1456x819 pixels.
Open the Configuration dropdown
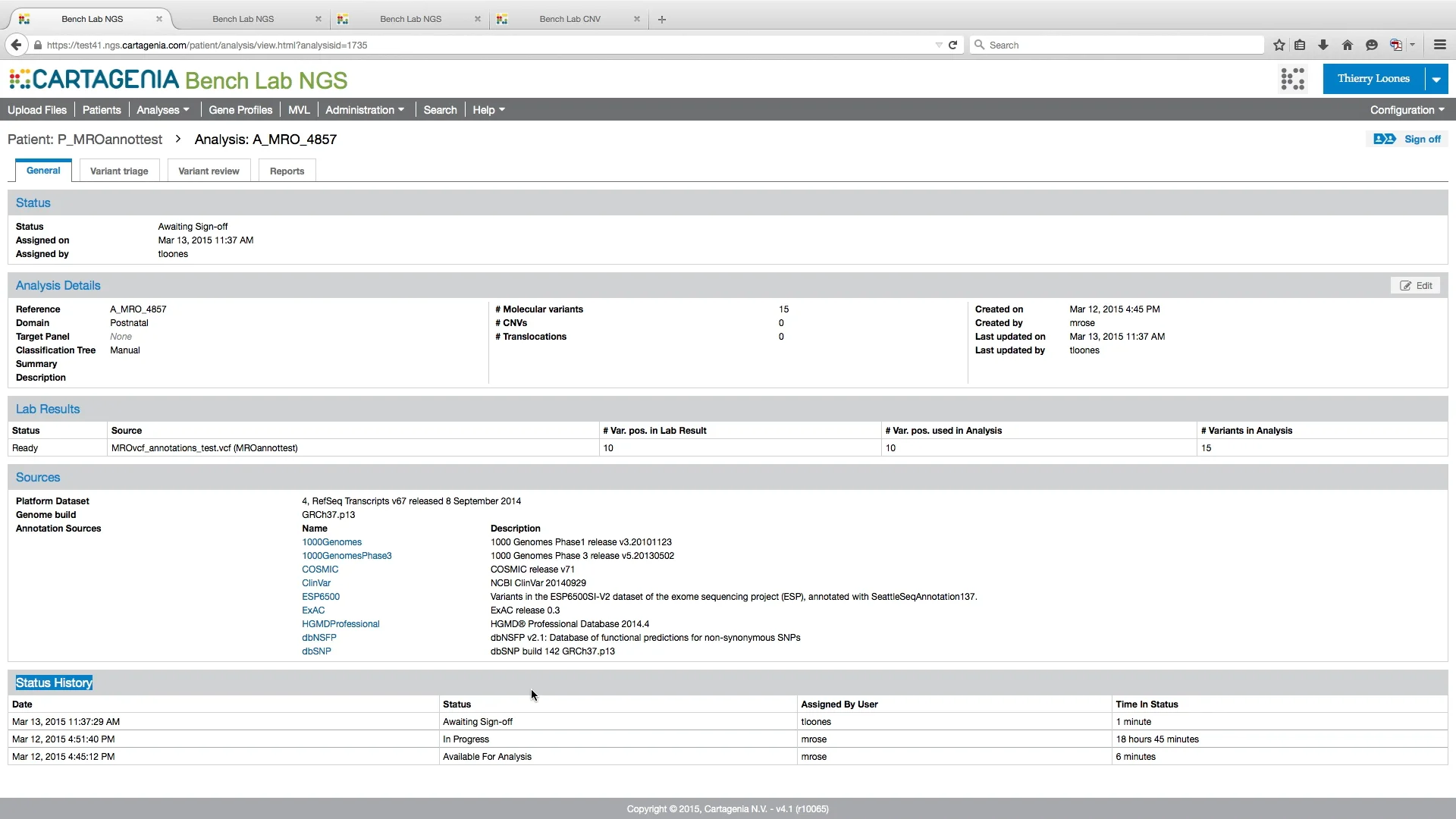[1407, 110]
